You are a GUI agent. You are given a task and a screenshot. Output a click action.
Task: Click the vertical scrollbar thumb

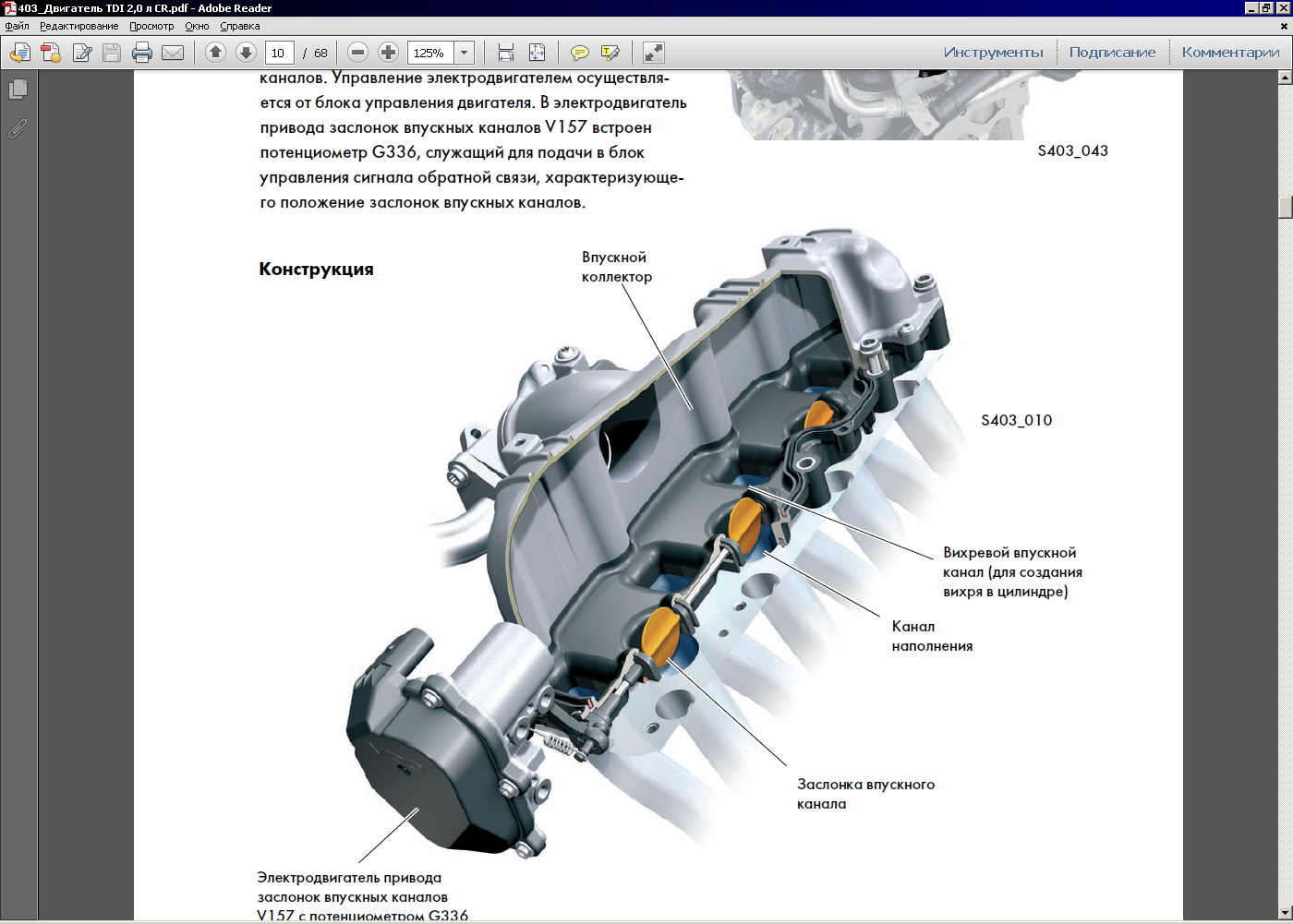pos(1285,206)
